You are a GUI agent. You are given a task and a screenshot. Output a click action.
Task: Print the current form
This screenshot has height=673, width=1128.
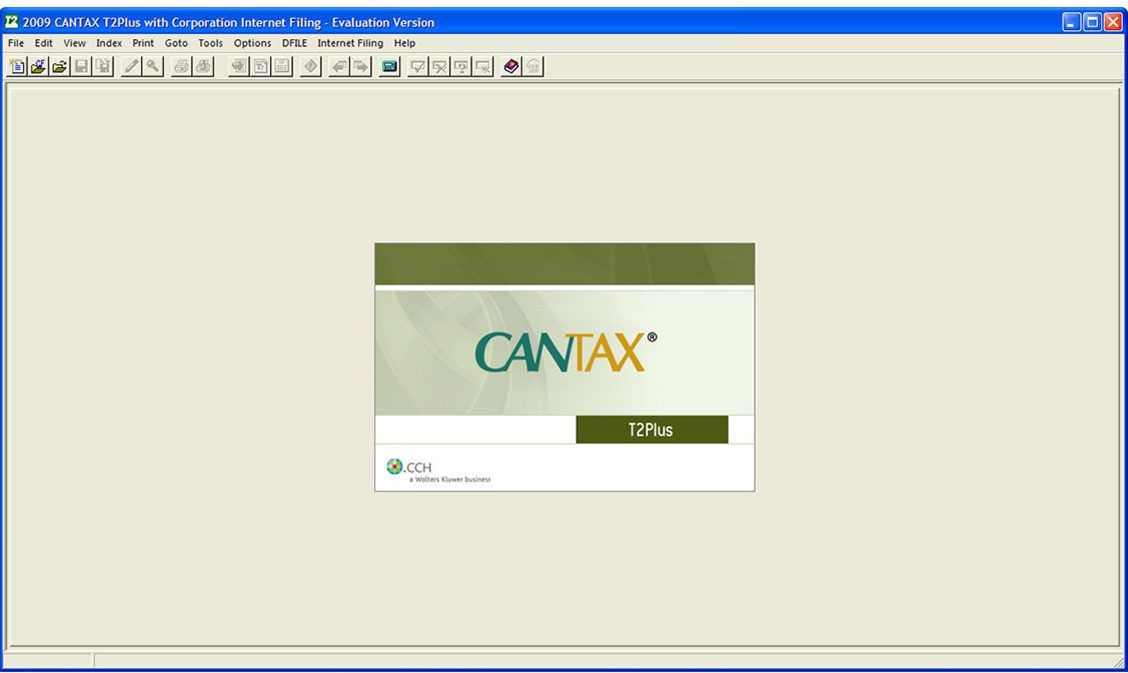pyautogui.click(x=181, y=67)
